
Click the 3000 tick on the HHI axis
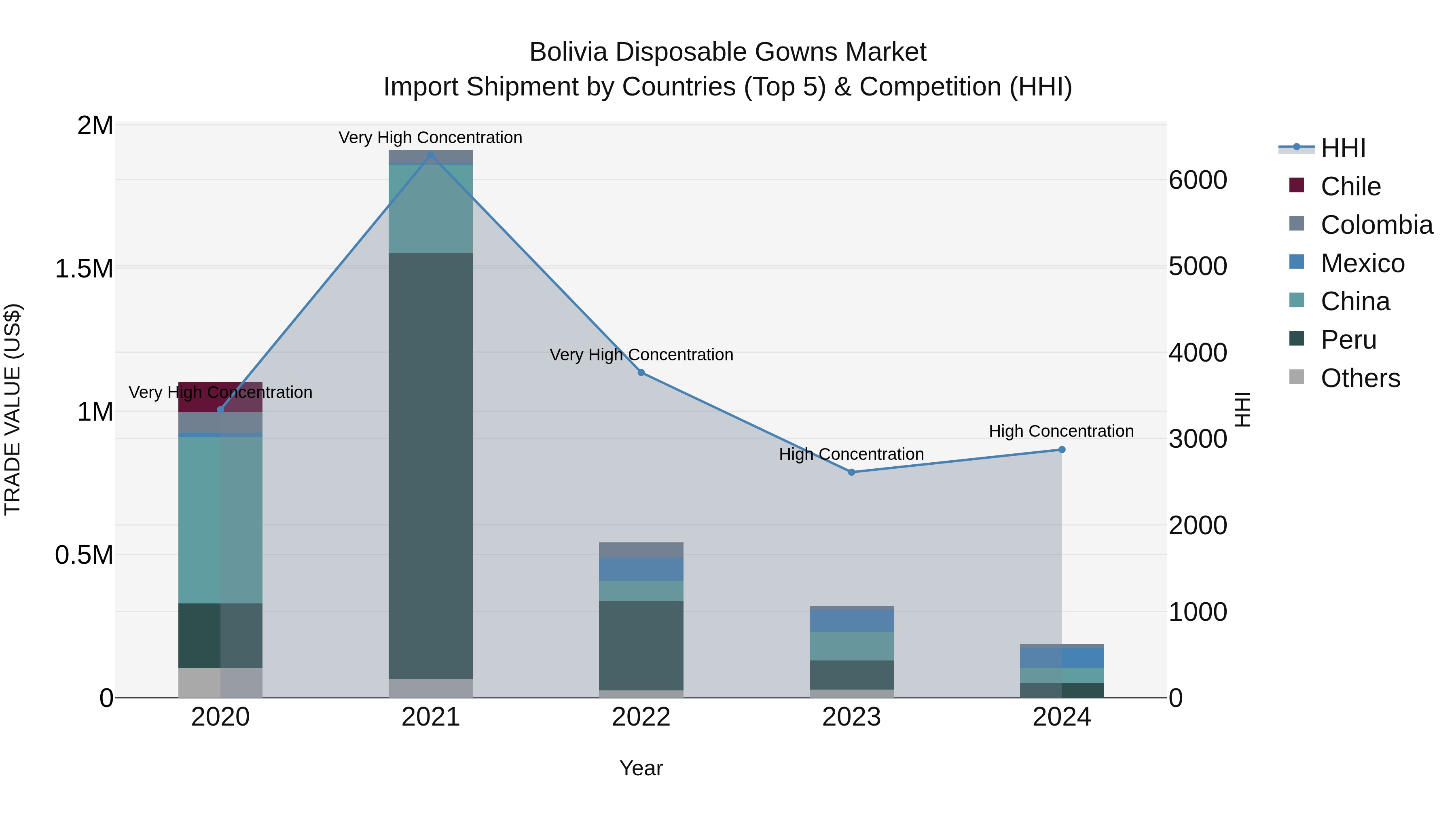point(1198,439)
